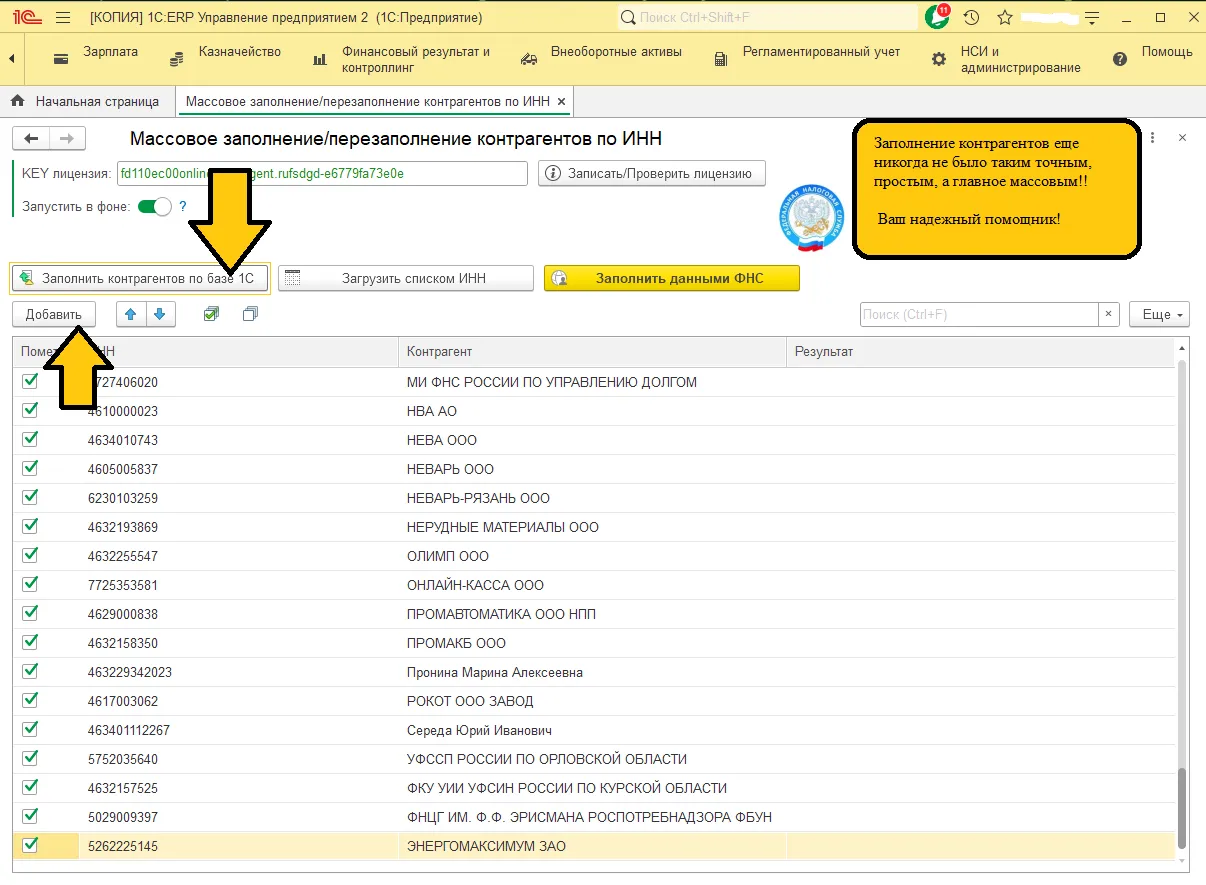Uncheck the ЭНЕРГОМАКСИМУМ ЗАО row checkbox
Screen dimensions: 1206x885
point(30,845)
